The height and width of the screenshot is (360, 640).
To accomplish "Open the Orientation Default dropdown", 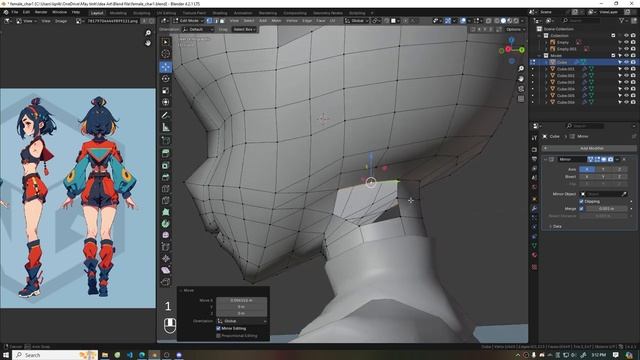I will point(198,29).
